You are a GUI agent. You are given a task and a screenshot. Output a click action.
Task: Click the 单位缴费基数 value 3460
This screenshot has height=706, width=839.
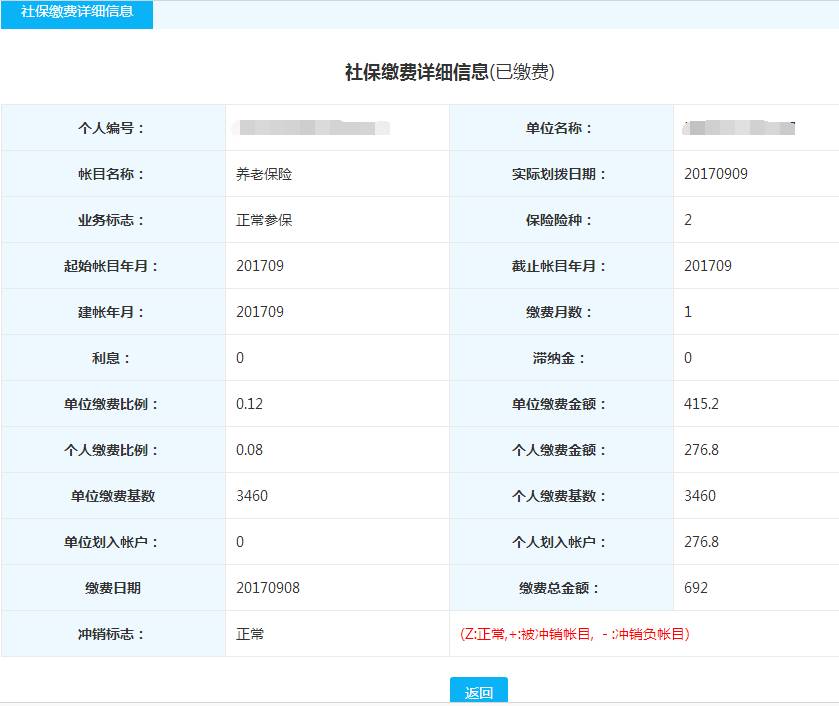pyautogui.click(x=252, y=496)
